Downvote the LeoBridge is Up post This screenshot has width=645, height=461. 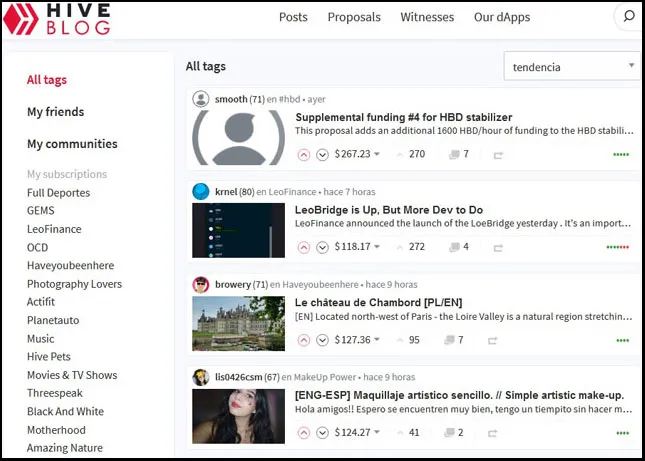click(322, 247)
